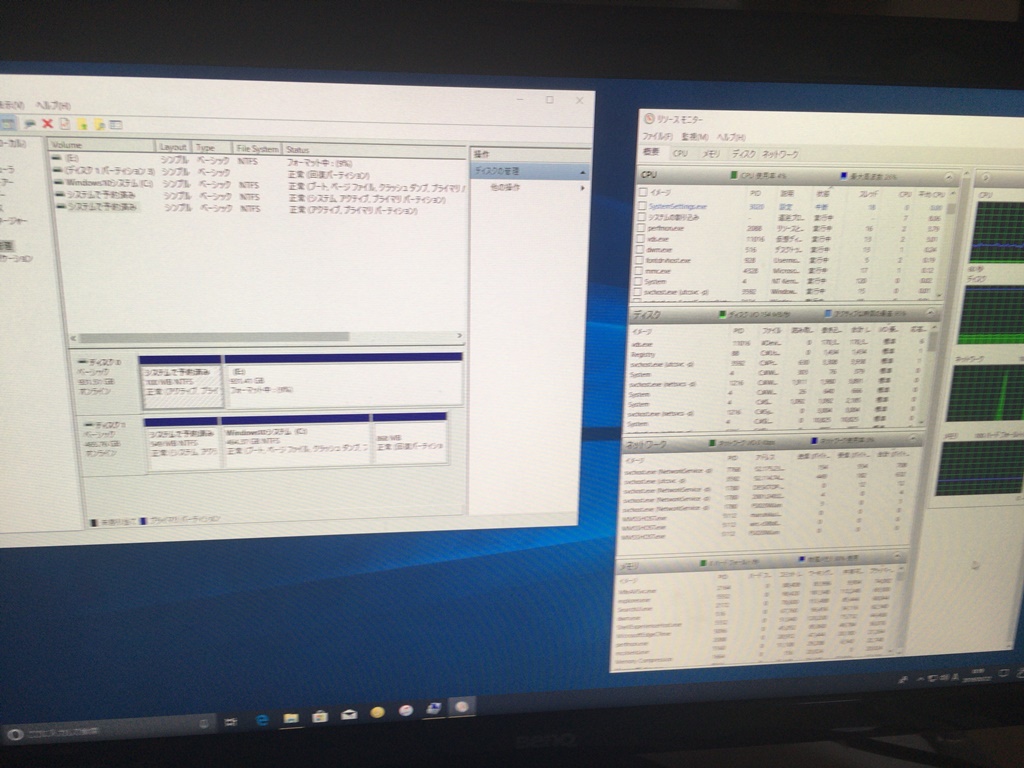Click the Mail app icon on the taskbar
This screenshot has height=768, width=1024.
[348, 715]
